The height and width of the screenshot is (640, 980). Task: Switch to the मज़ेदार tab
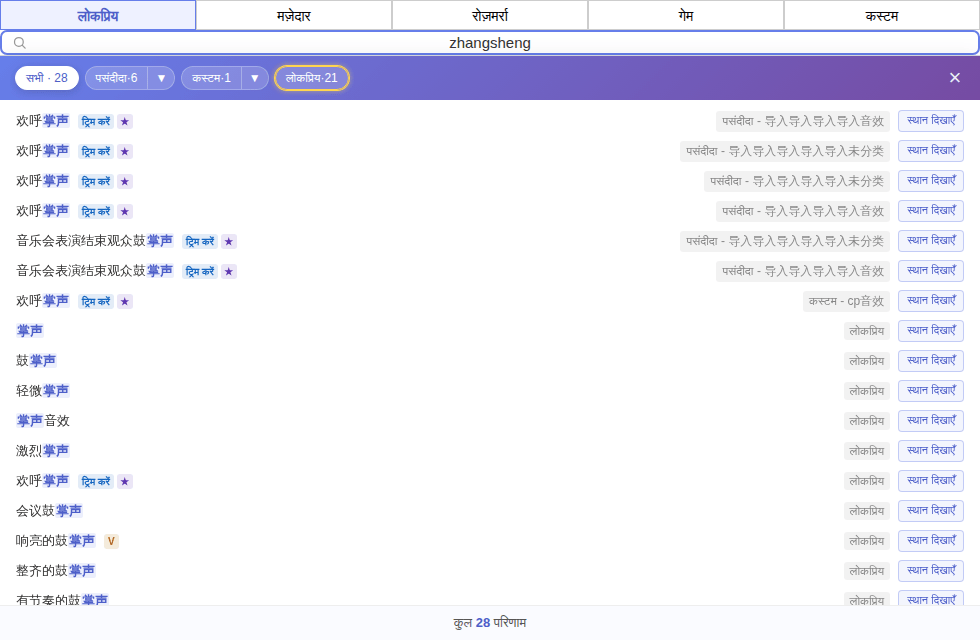click(x=294, y=16)
